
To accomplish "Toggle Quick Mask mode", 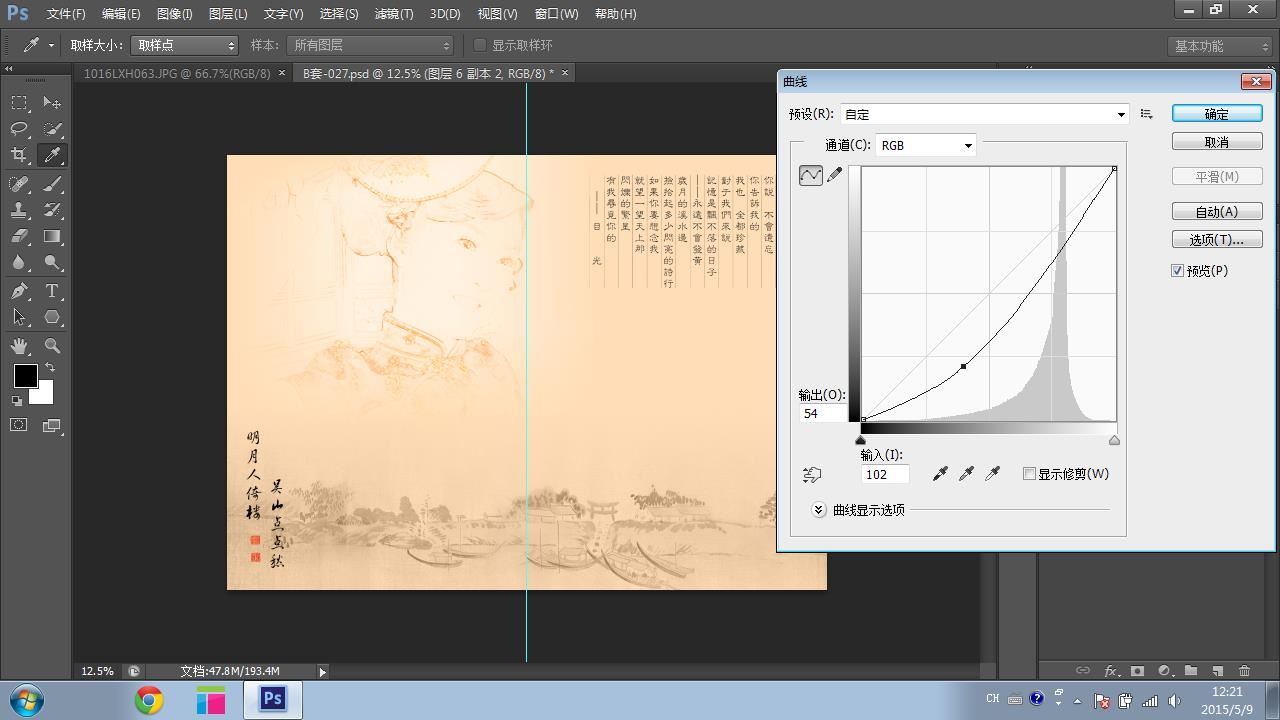I will pyautogui.click(x=19, y=425).
